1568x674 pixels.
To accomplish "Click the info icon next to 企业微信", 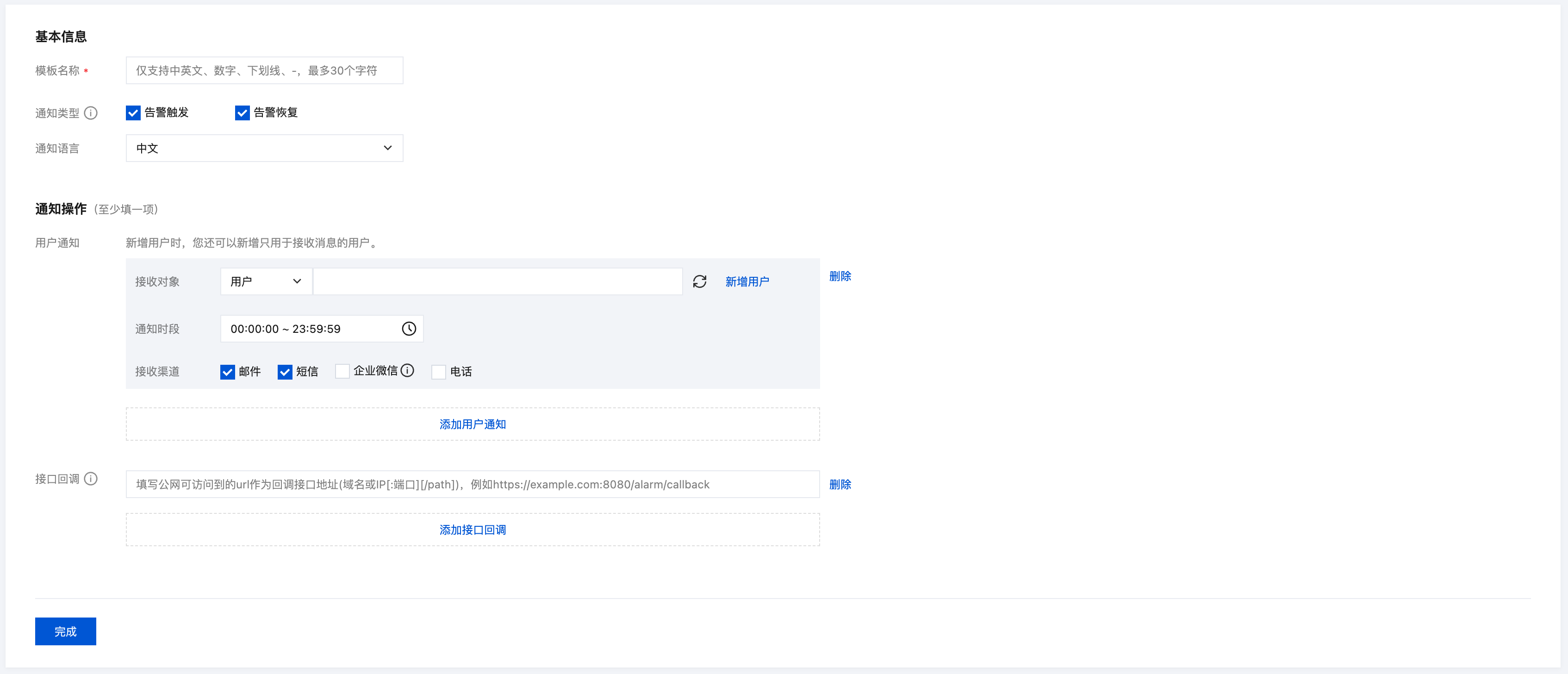I will (407, 370).
